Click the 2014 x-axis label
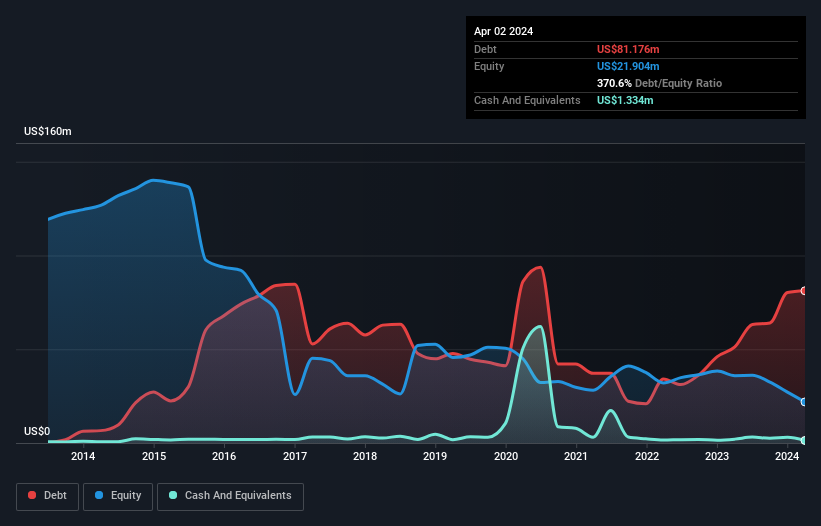Screen dimensions: 821x526 pyautogui.click(x=83, y=456)
